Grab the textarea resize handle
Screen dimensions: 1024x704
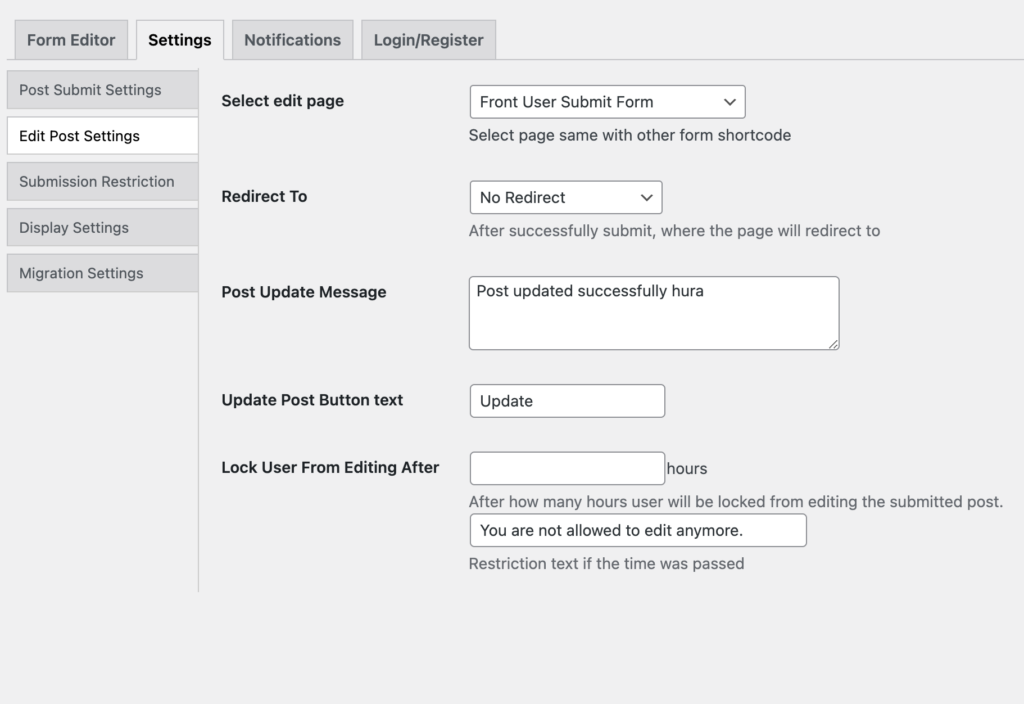point(833,343)
